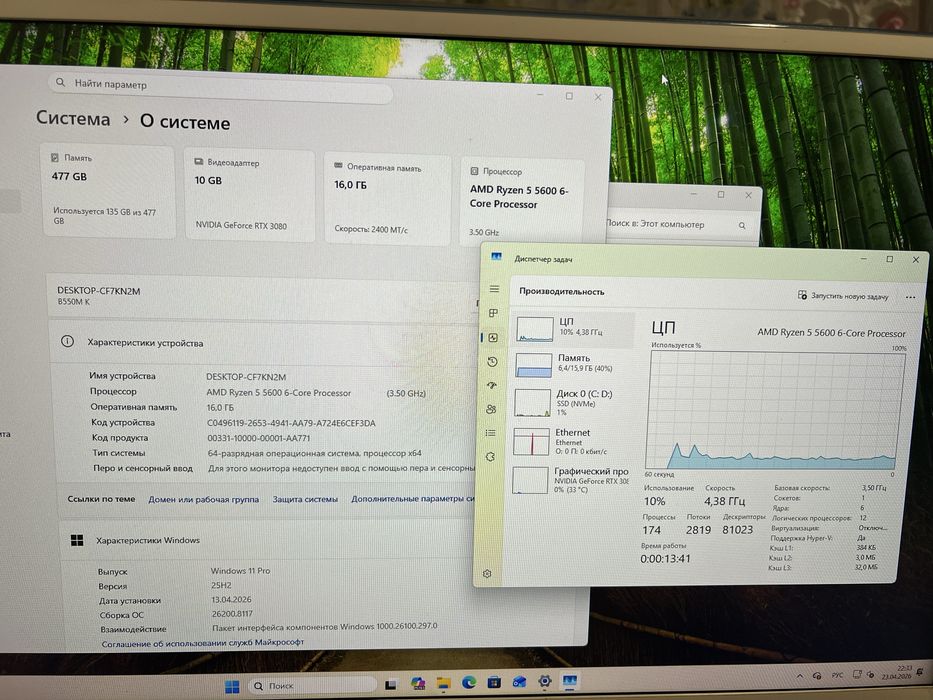
Task: Open the Оперативная память 16,0 ГБ card
Action: pyautogui.click(x=387, y=199)
